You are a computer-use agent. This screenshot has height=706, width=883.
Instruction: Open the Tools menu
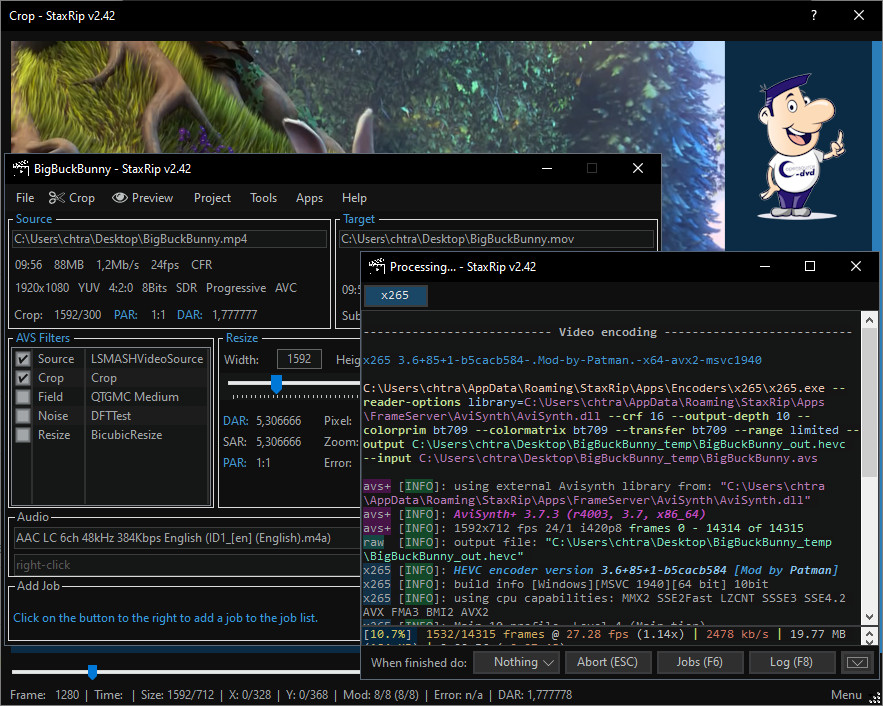[263, 198]
